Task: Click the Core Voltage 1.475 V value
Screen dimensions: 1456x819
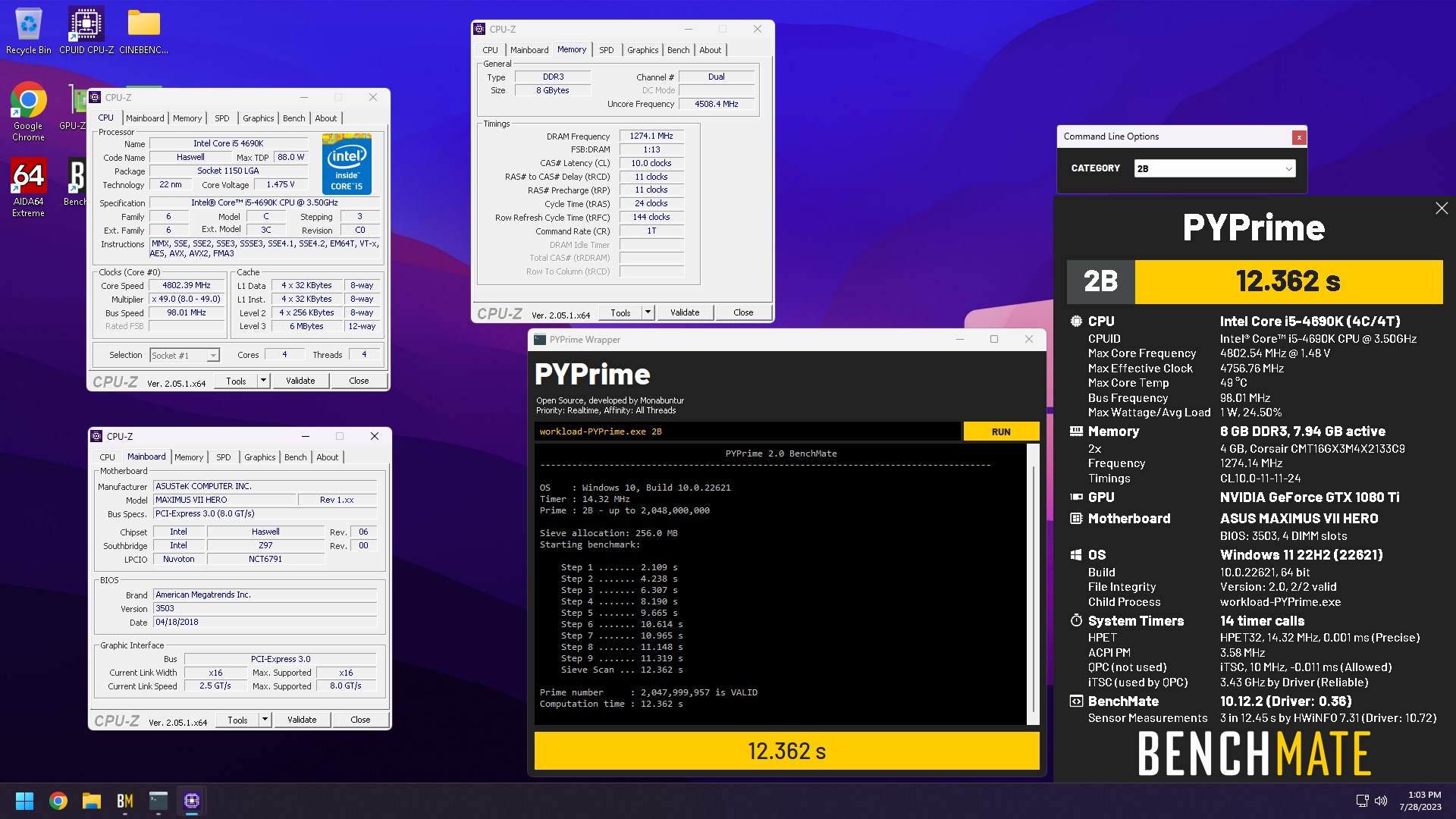Action: click(280, 184)
